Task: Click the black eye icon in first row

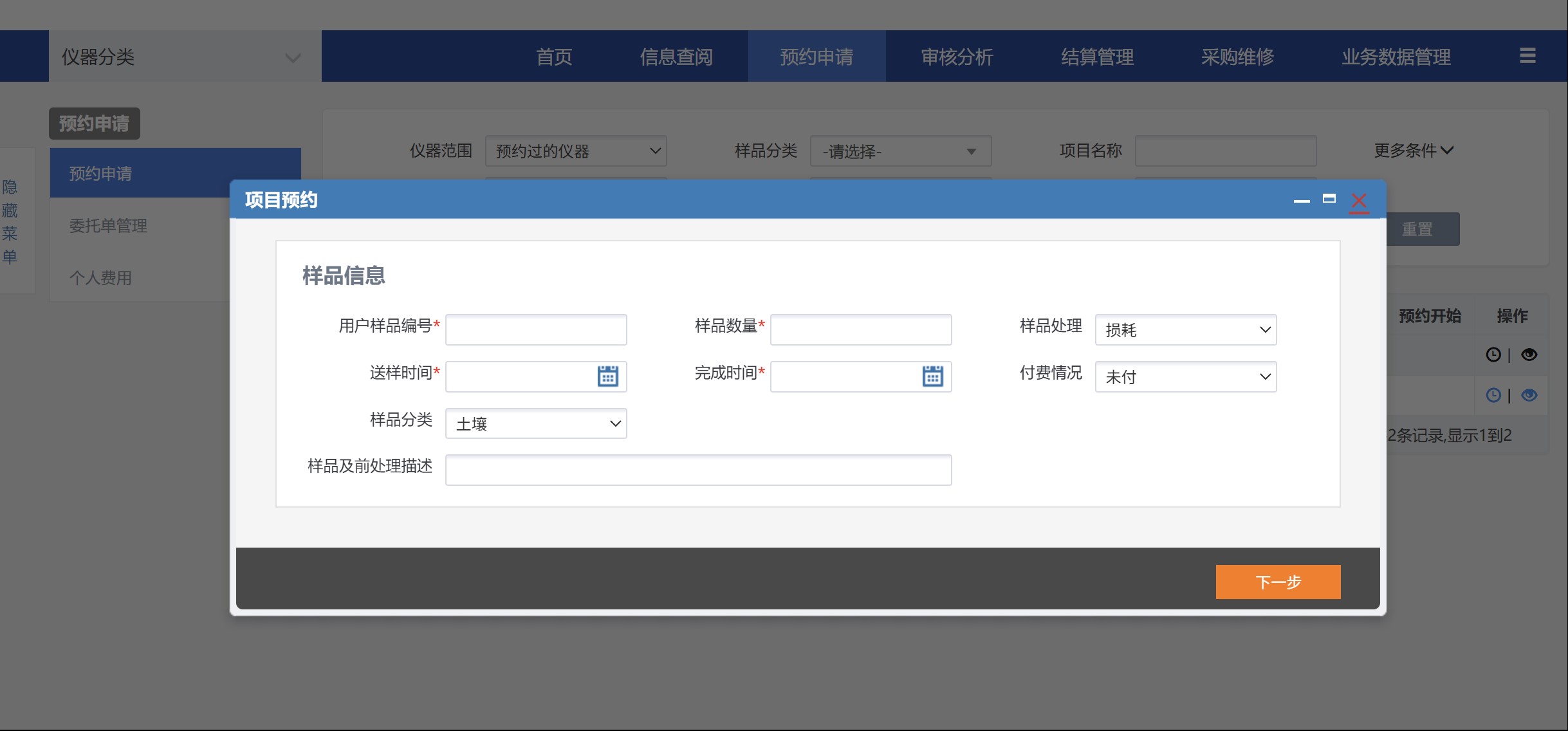Action: pyautogui.click(x=1529, y=355)
